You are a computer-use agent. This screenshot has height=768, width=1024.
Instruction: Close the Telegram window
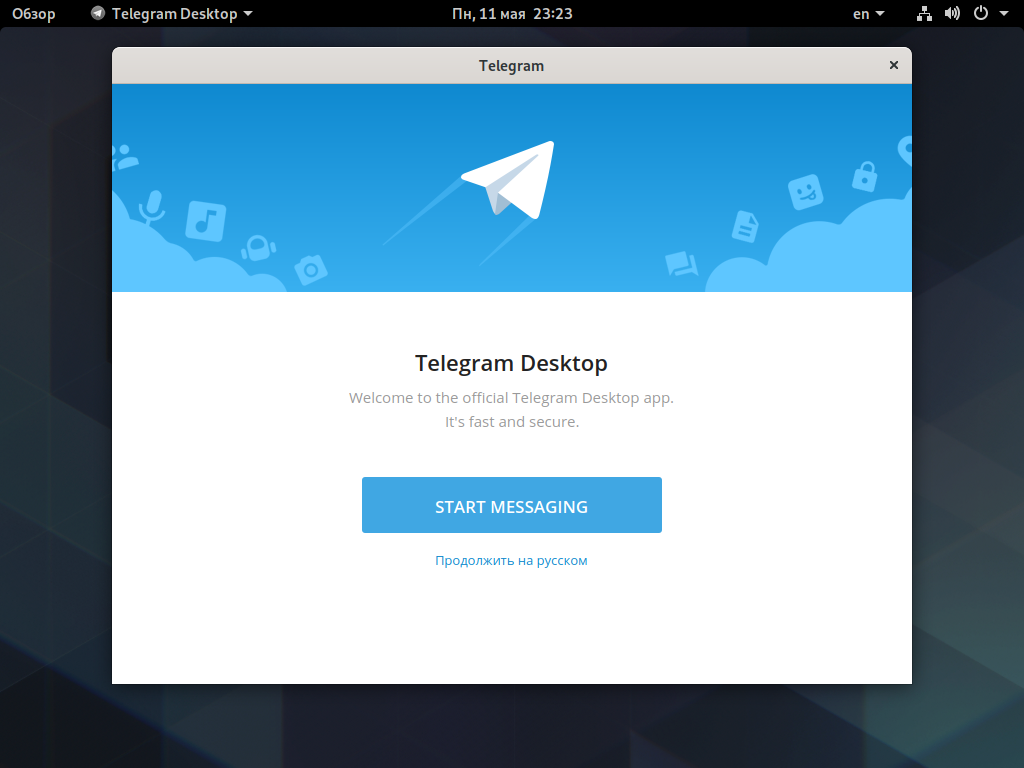(x=893, y=65)
